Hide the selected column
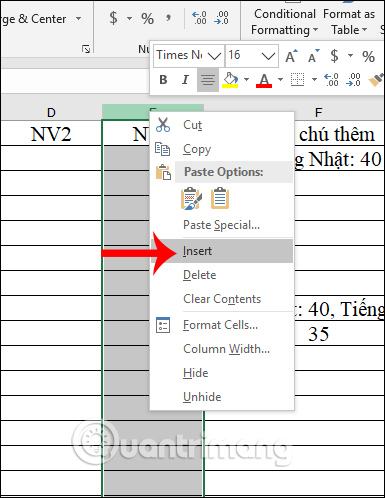Viewport: 385px width, 498px height. (221, 373)
